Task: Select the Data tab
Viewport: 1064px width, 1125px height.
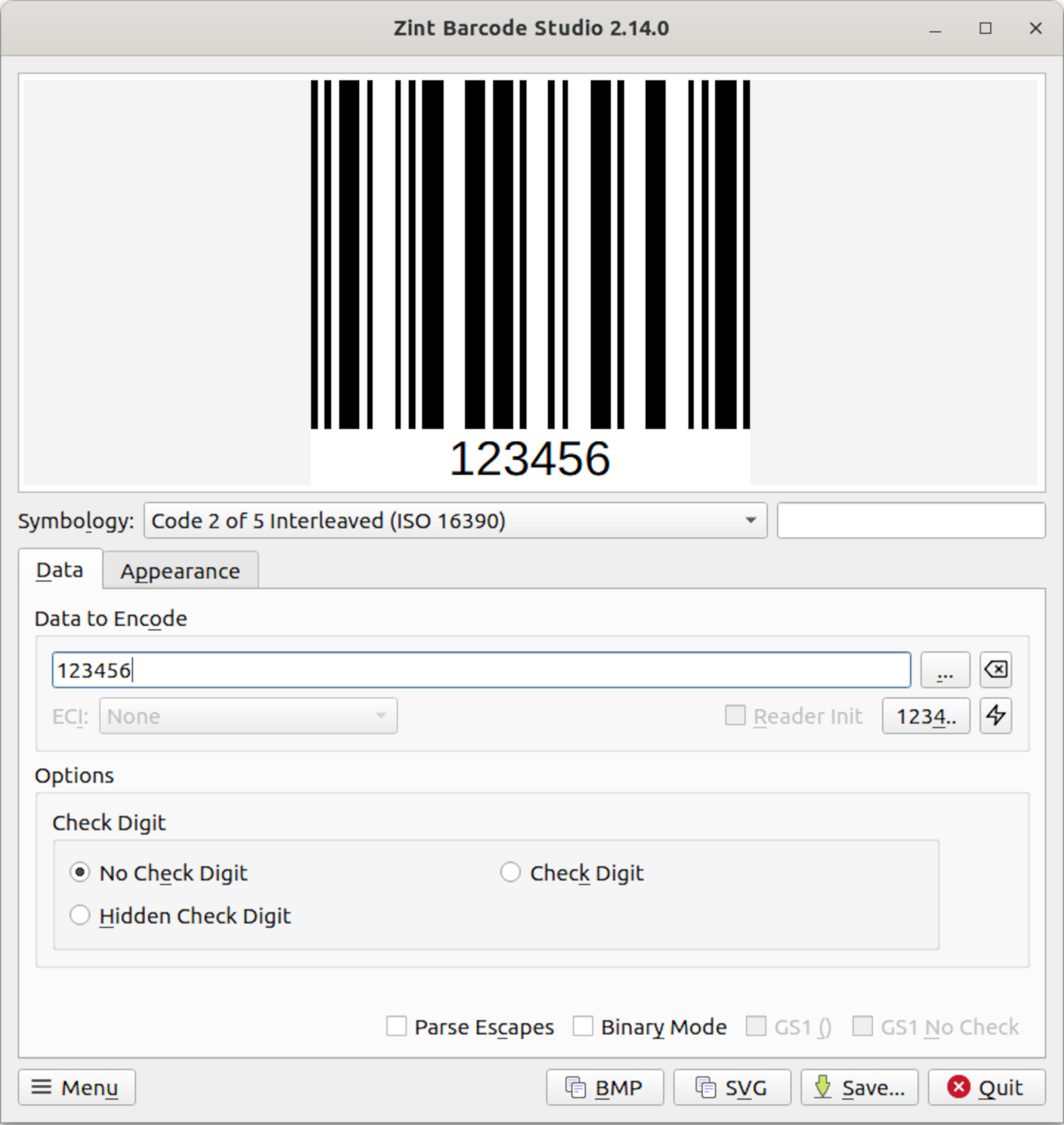Action: point(60,570)
